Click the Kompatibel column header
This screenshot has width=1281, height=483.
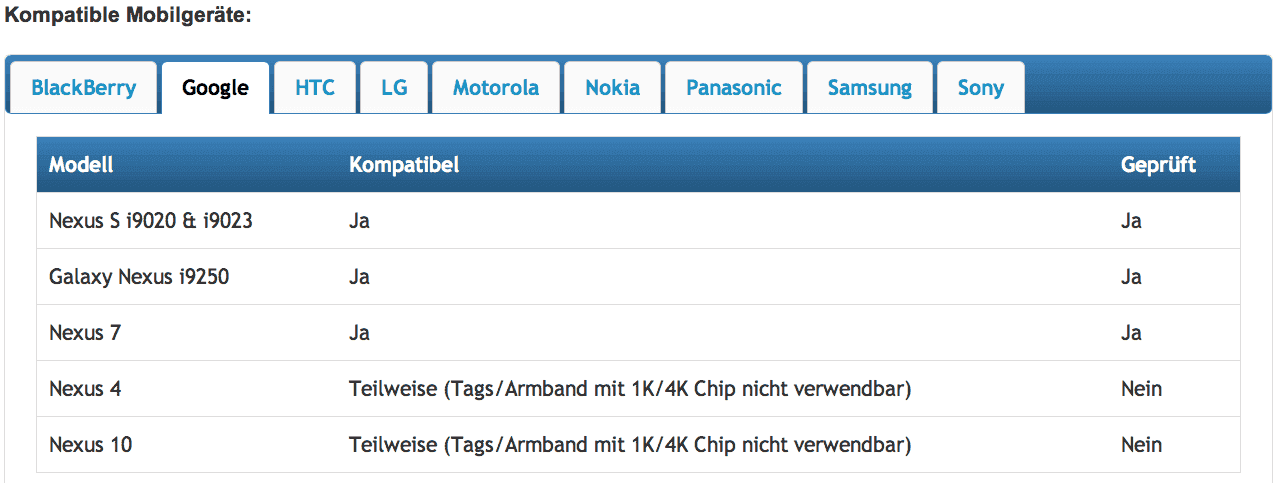(x=404, y=165)
